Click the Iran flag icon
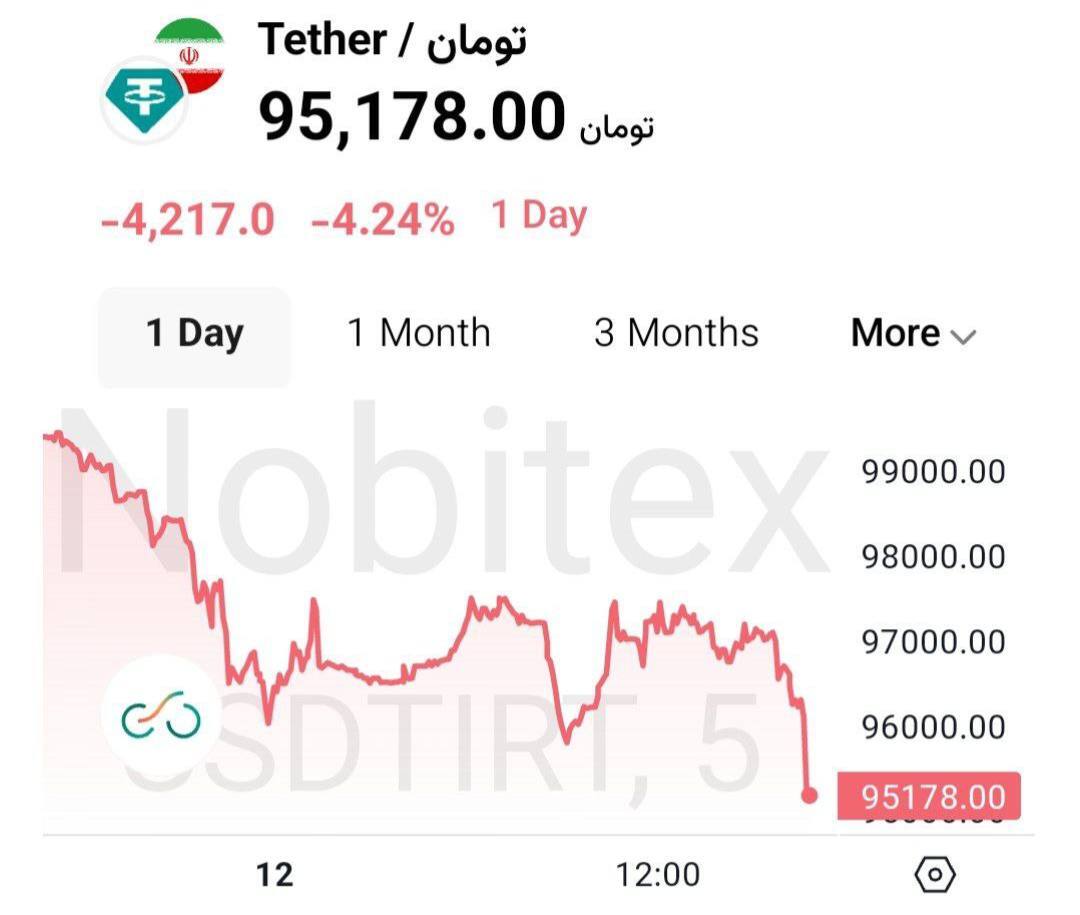 pyautogui.click(x=191, y=56)
